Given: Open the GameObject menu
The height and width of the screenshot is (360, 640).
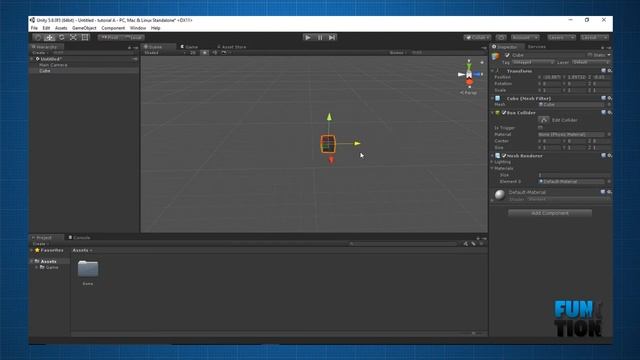Looking at the screenshot, I should tap(84, 28).
